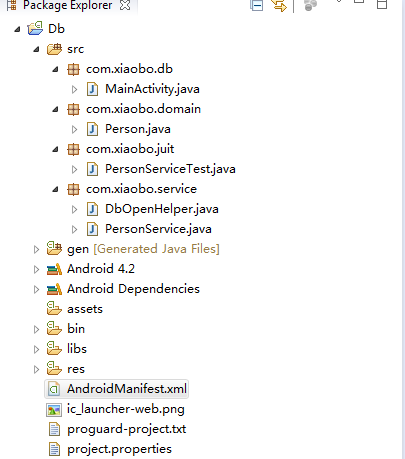Expand PersonServiceTest.java node arrow
This screenshot has width=405, height=459.
[x=74, y=169]
